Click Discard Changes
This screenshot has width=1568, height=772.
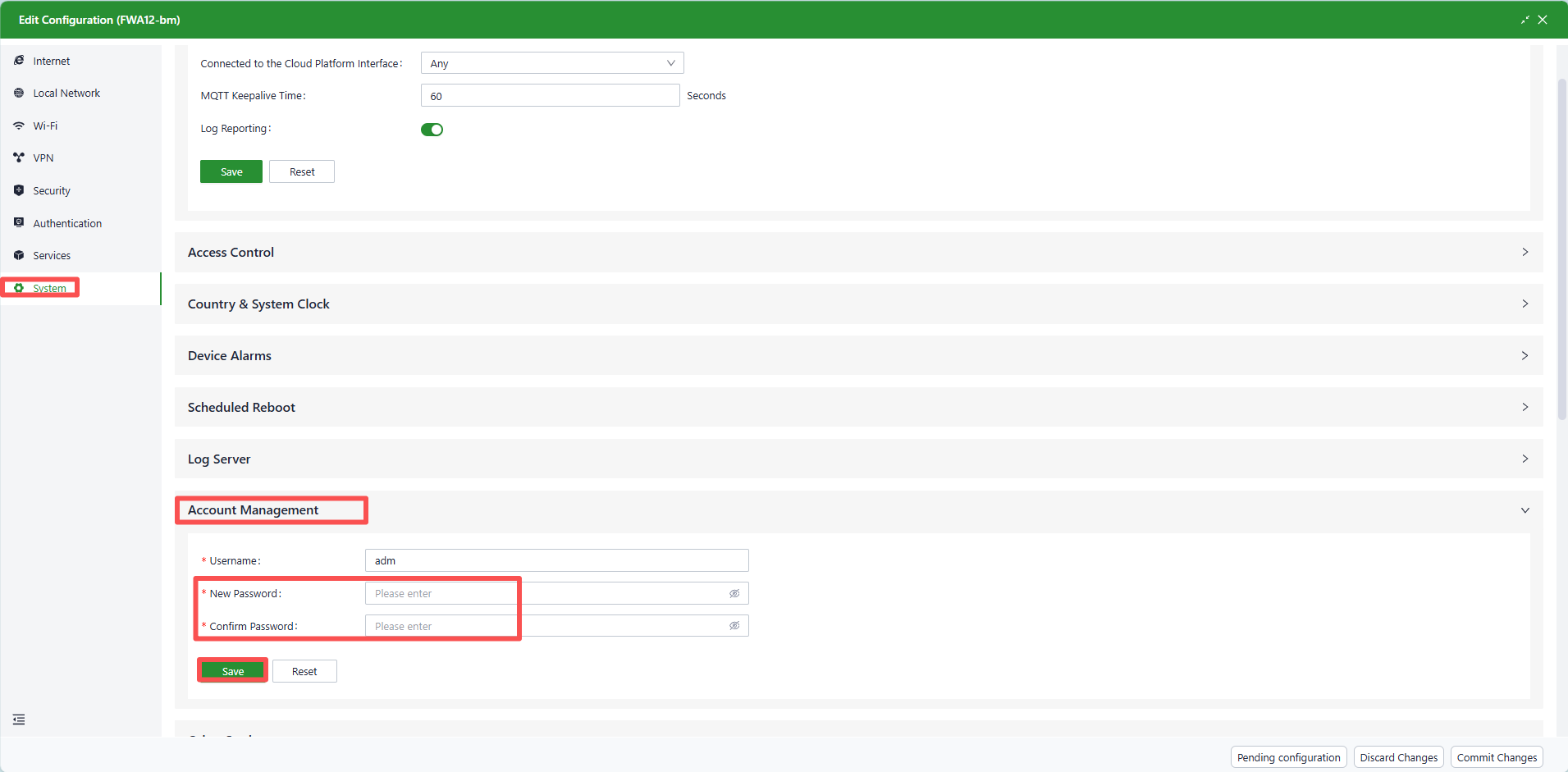pos(1398,757)
